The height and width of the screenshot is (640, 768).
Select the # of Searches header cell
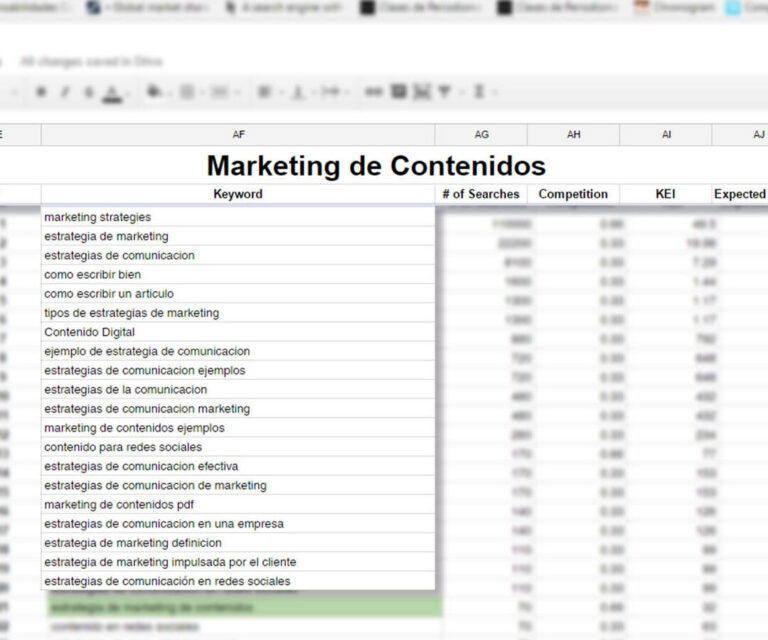[481, 194]
